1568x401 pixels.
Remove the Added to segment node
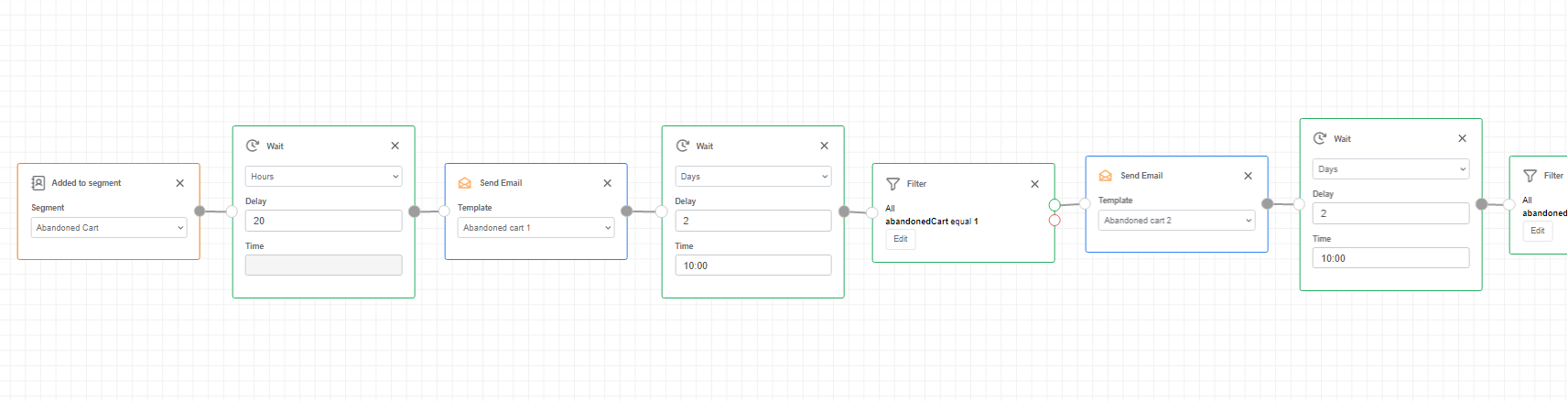click(x=180, y=183)
